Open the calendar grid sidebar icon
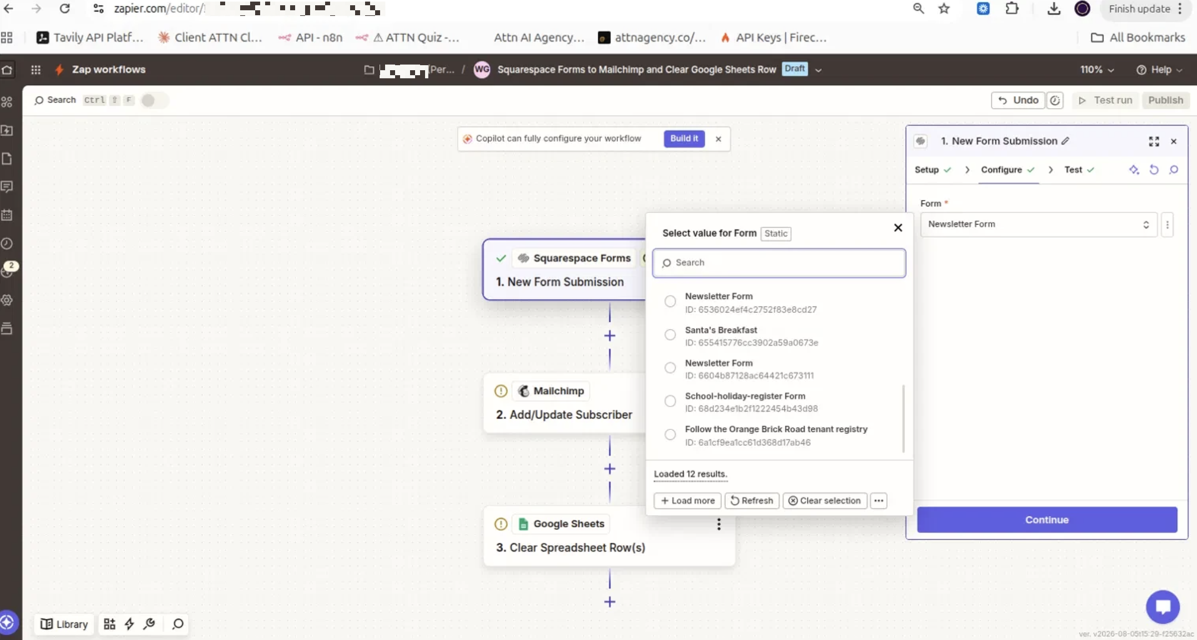1197x640 pixels. pos(7,215)
